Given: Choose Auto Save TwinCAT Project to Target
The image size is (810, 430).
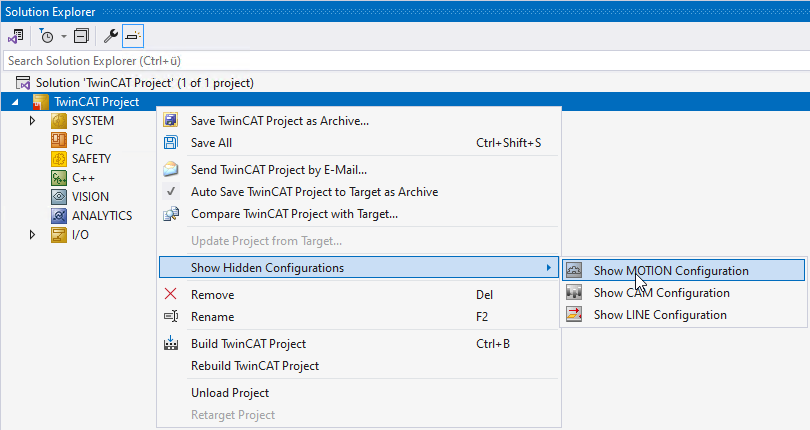Looking at the screenshot, I should point(359,192).
